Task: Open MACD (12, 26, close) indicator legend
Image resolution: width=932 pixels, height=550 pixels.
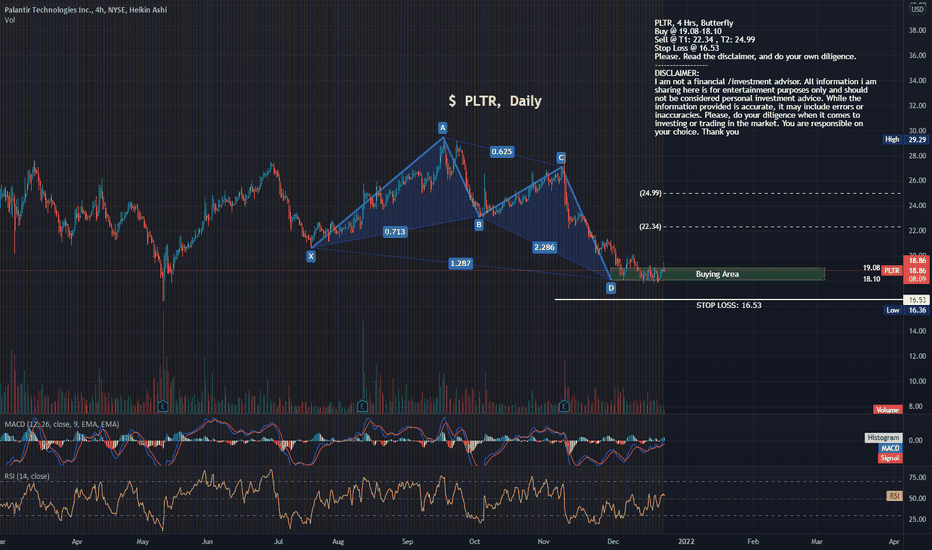Action: click(x=62, y=424)
